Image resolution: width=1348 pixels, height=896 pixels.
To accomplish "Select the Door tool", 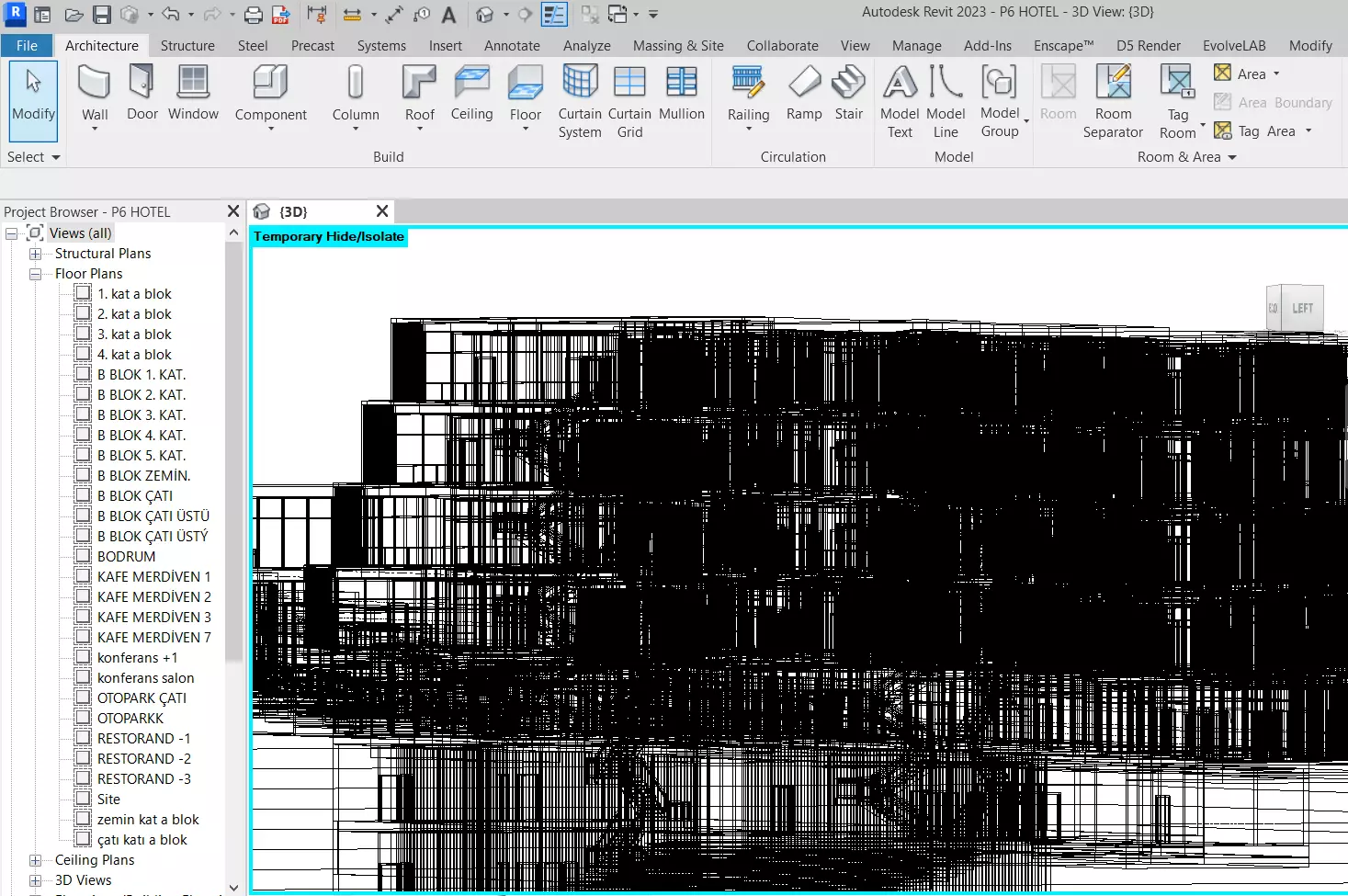I will [142, 92].
